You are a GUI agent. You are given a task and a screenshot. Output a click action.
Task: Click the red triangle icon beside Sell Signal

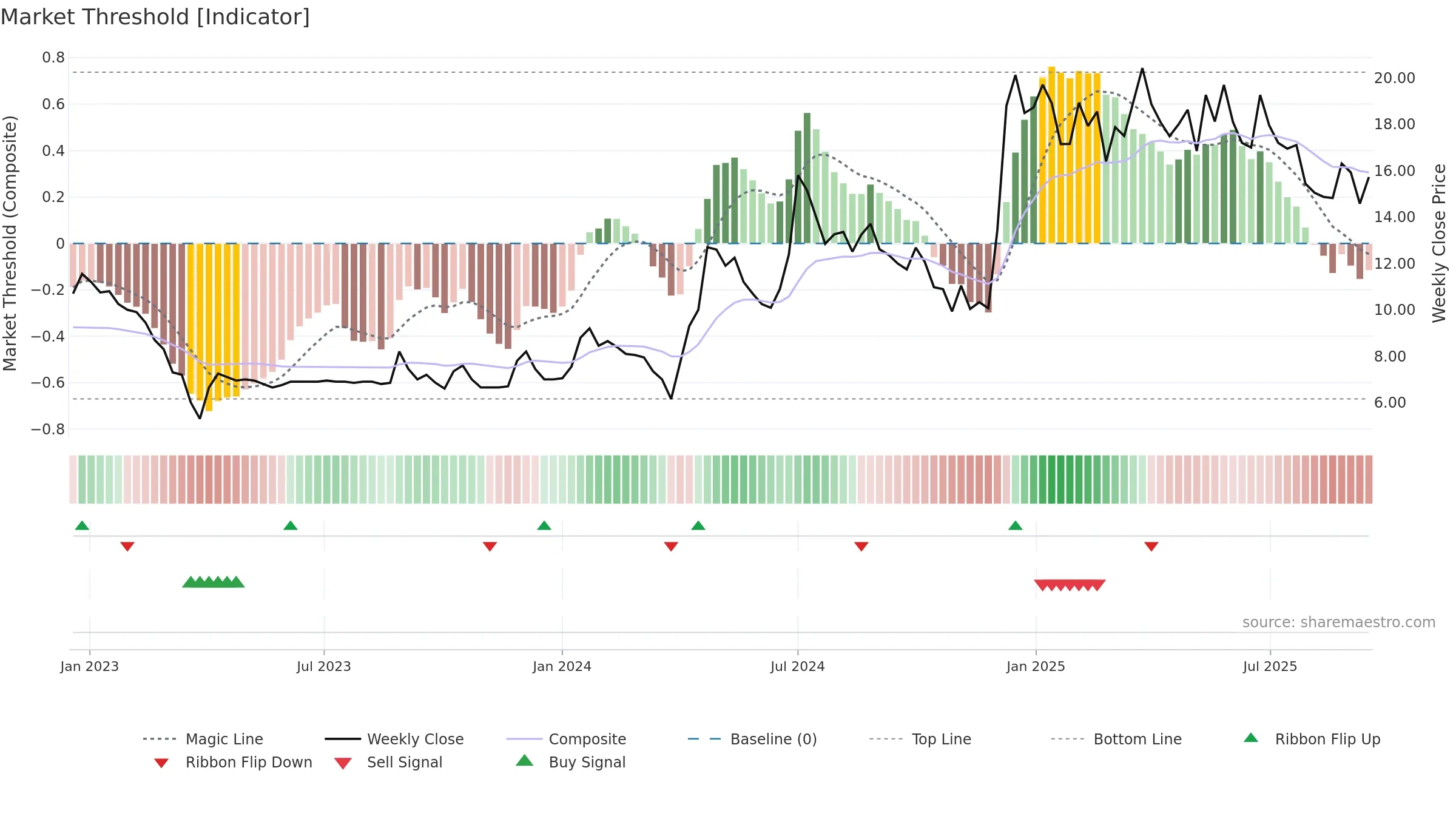click(343, 763)
